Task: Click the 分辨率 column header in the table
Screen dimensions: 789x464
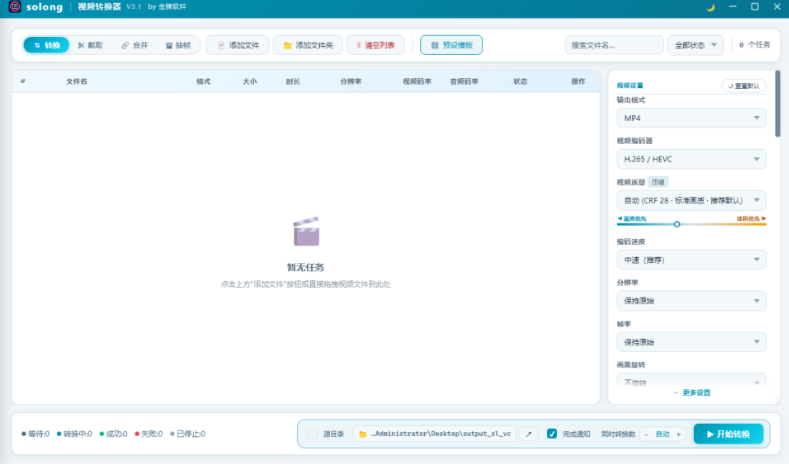Action: (351, 82)
